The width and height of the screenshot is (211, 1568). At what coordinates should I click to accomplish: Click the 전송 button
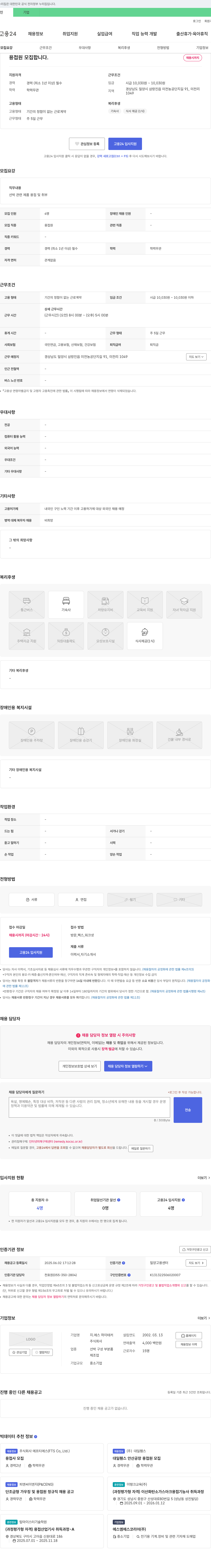pyautogui.click(x=188, y=1110)
